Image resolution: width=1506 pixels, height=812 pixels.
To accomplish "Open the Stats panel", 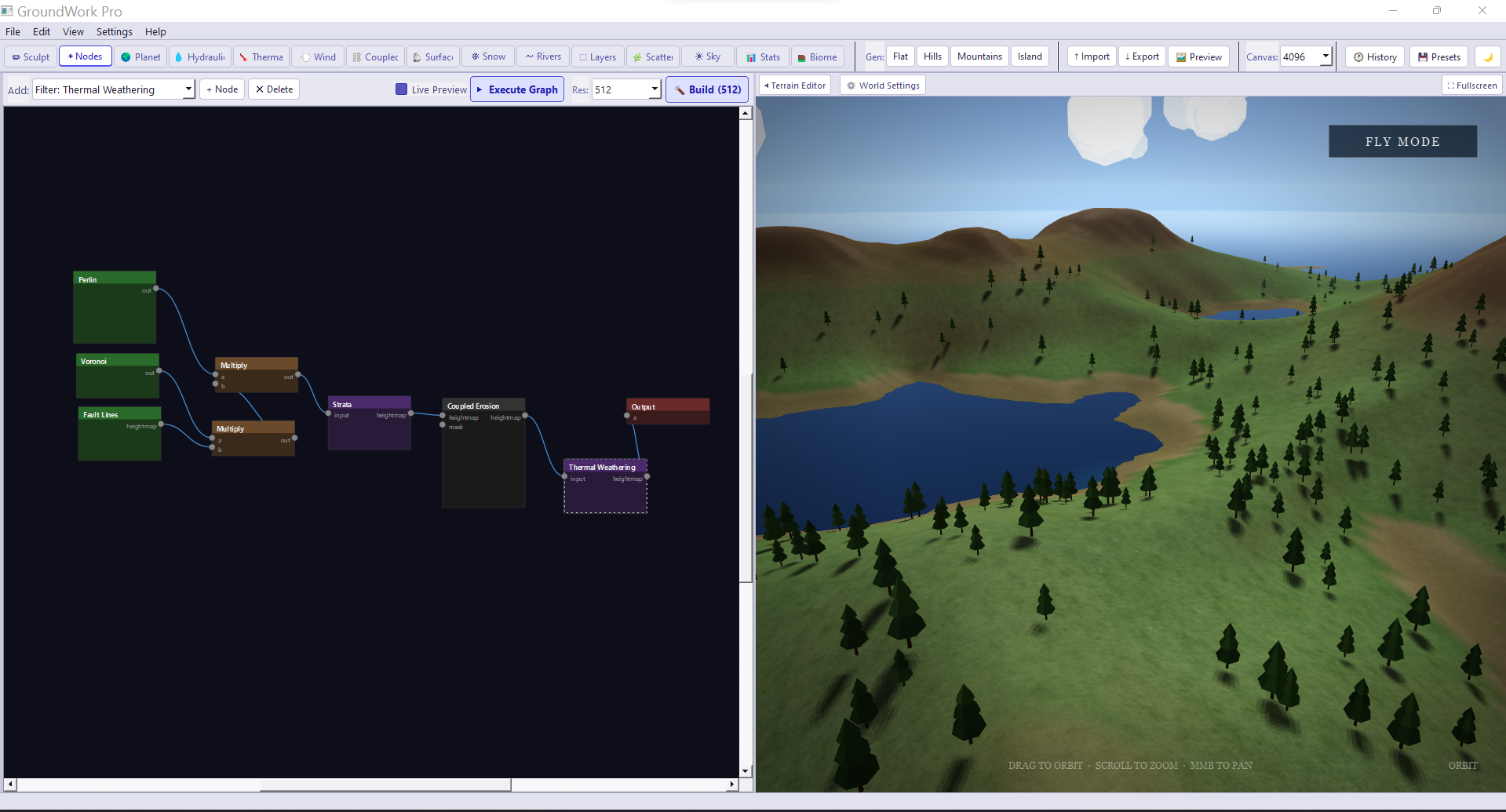I will (763, 56).
